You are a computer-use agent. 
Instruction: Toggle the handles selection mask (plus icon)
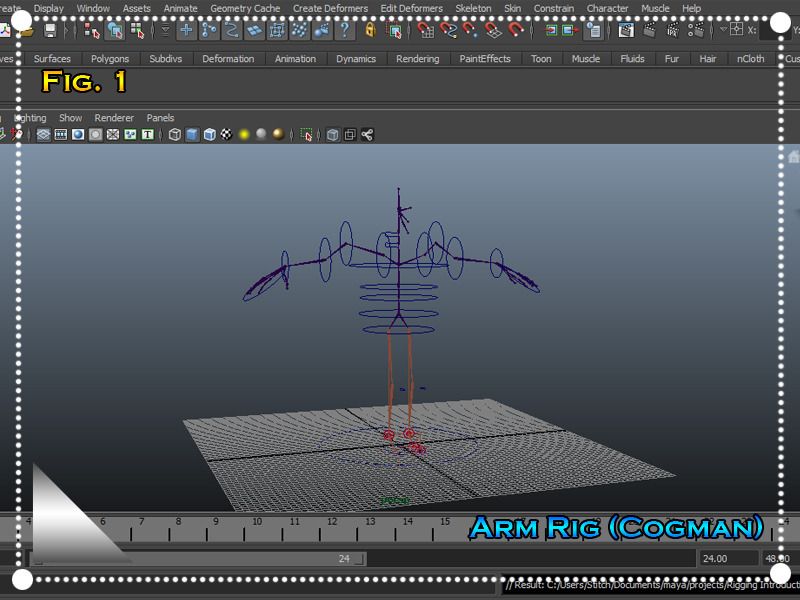186,31
